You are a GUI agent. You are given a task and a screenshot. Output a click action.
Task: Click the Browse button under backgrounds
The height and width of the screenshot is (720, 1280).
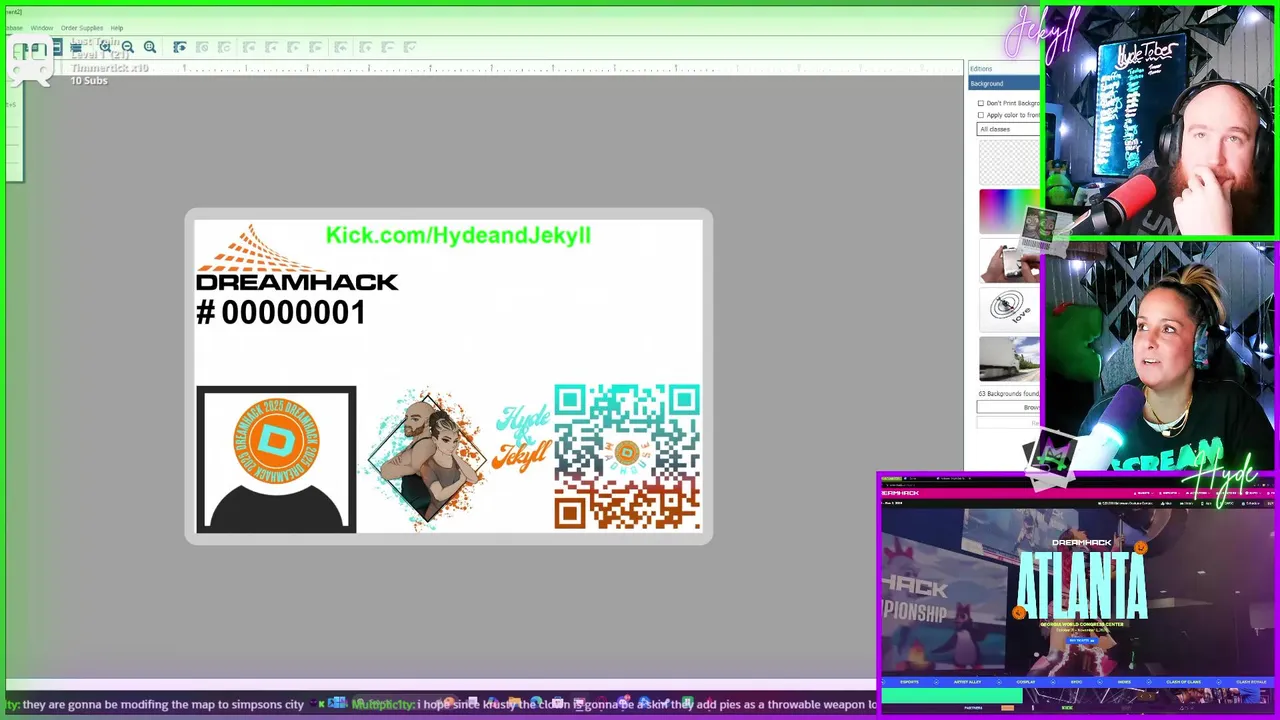tap(1008, 407)
